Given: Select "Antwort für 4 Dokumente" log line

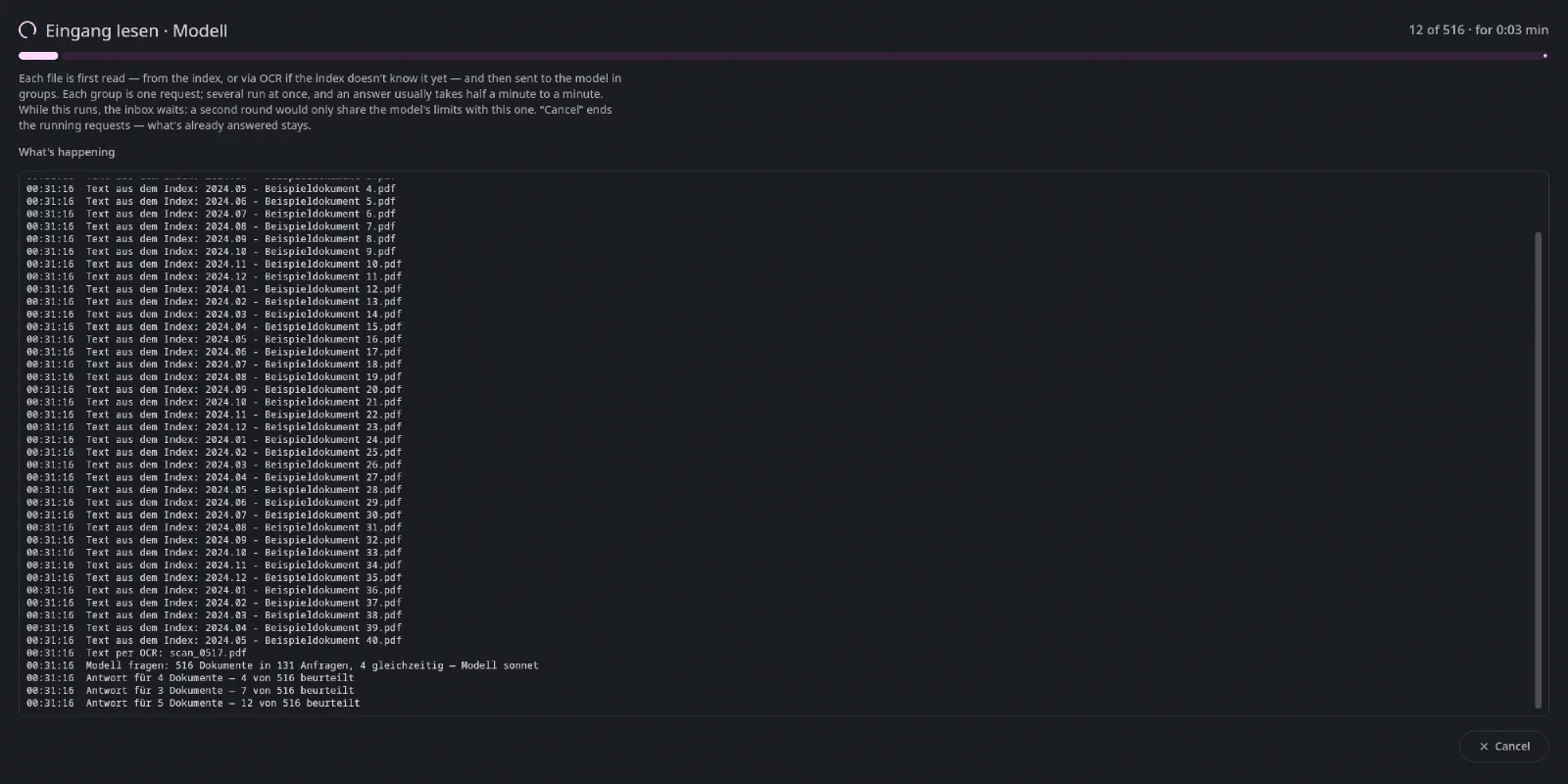Looking at the screenshot, I should (x=190, y=678).
